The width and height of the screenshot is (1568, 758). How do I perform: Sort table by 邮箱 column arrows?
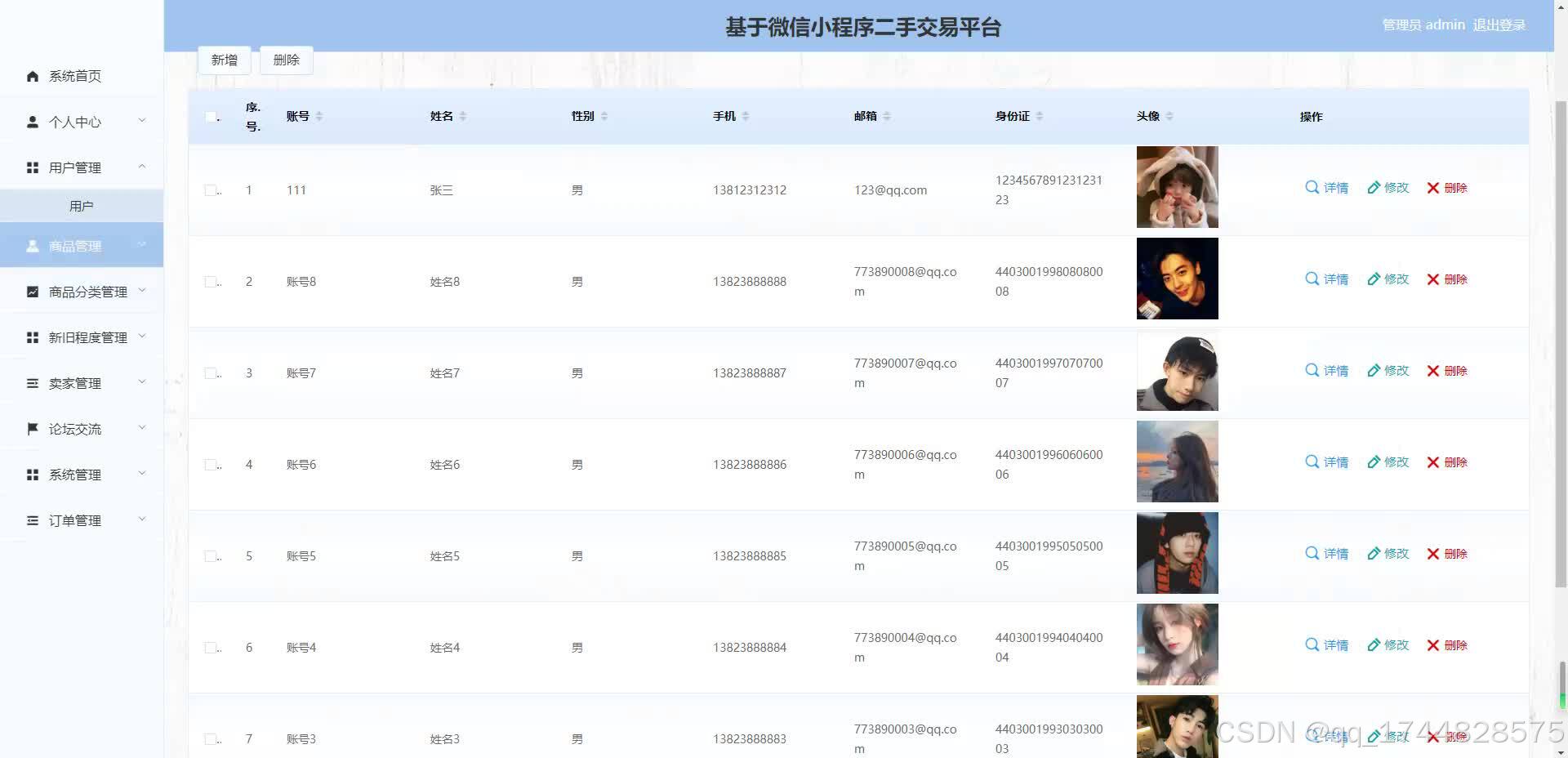click(x=887, y=116)
